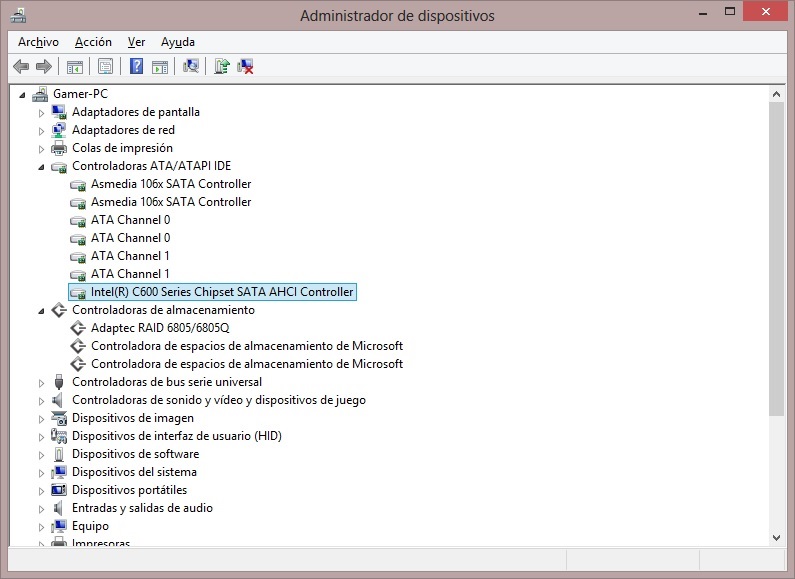Open the blue Help toolbar icon
Viewport: 795px width, 579px height.
[x=136, y=66]
